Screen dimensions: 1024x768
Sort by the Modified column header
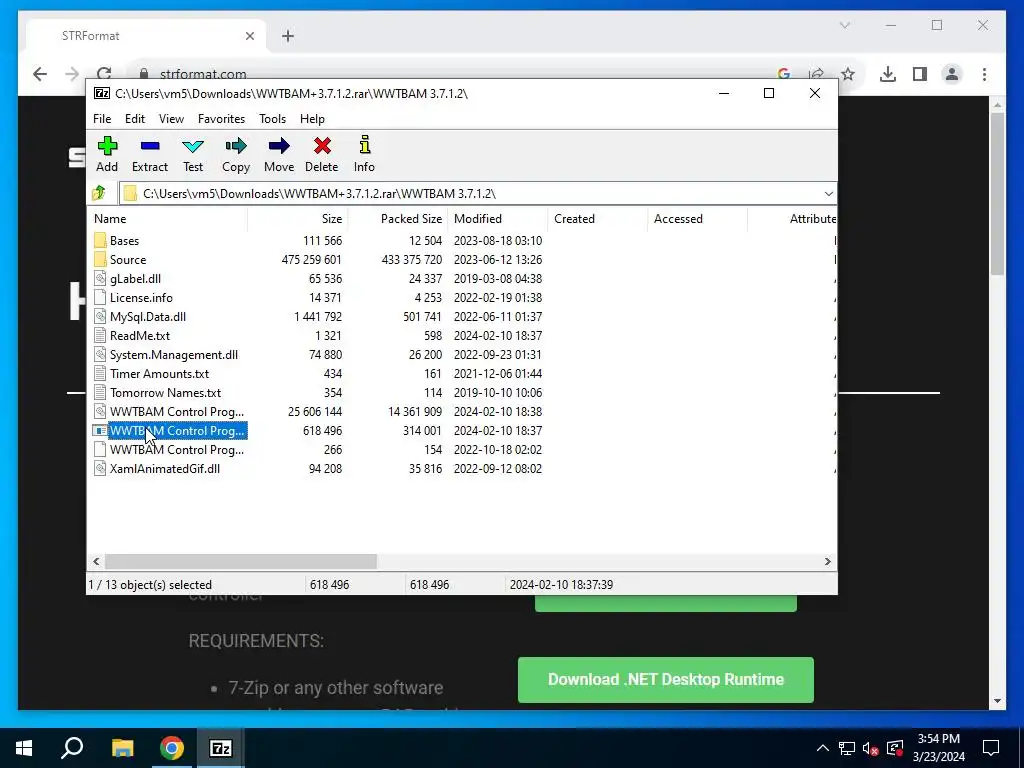pyautogui.click(x=497, y=219)
